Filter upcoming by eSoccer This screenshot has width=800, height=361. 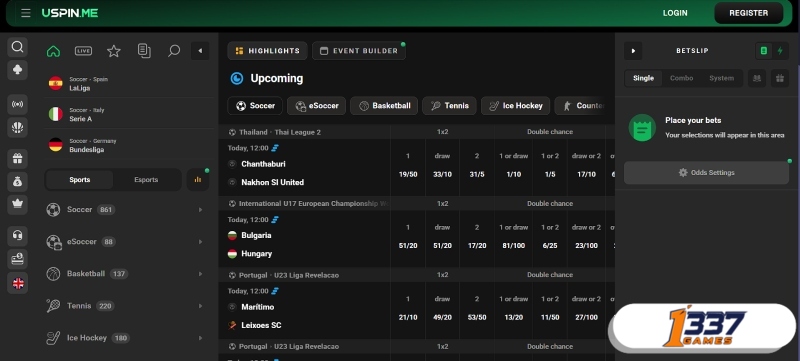(316, 106)
